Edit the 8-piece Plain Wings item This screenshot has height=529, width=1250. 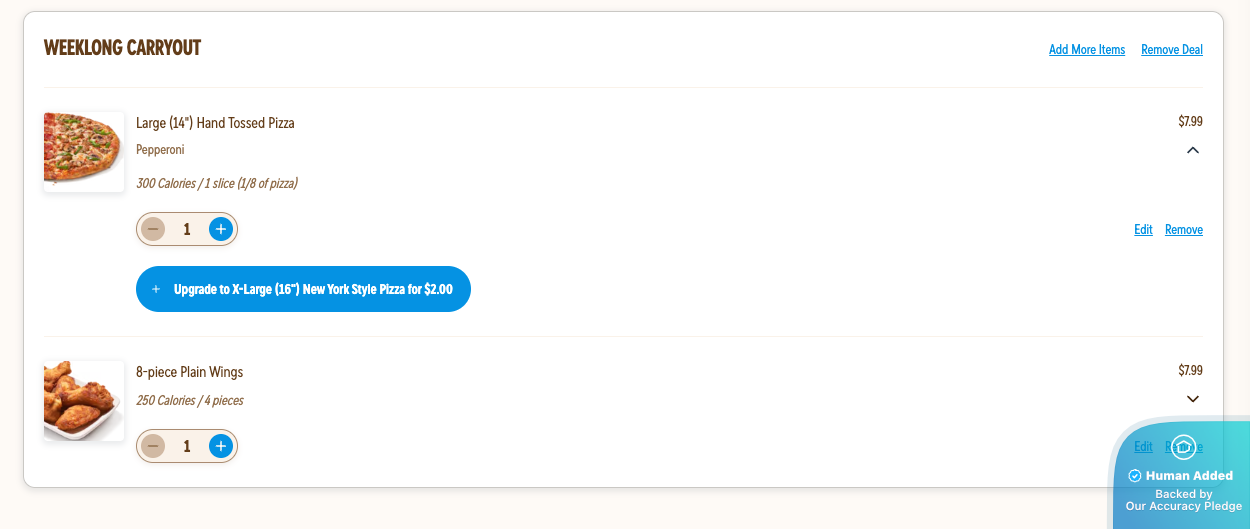1143,446
